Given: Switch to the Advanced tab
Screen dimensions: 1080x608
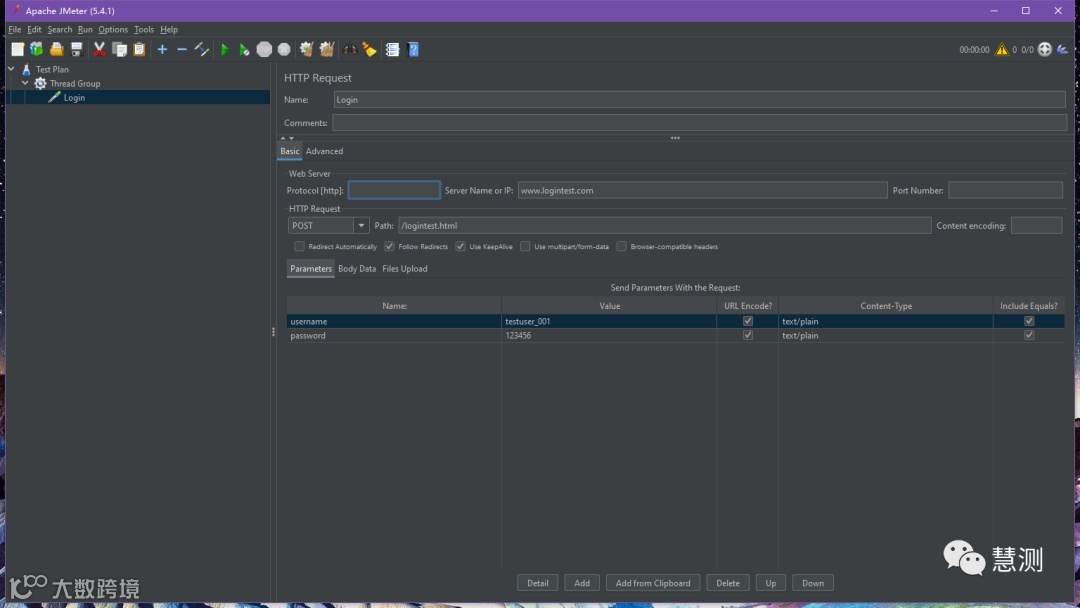Looking at the screenshot, I should [x=324, y=151].
